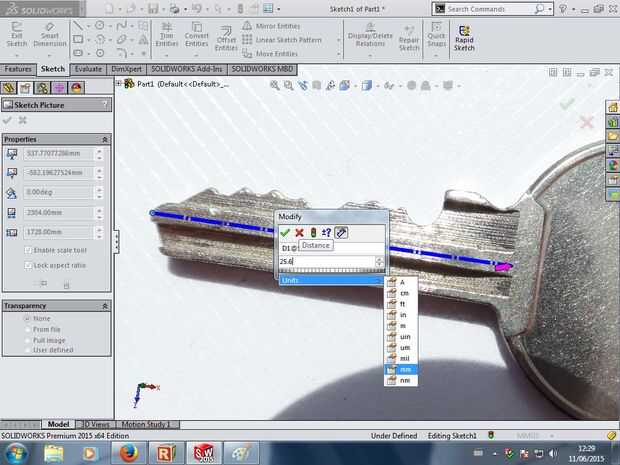Click Repair Sketch tool

click(x=409, y=39)
